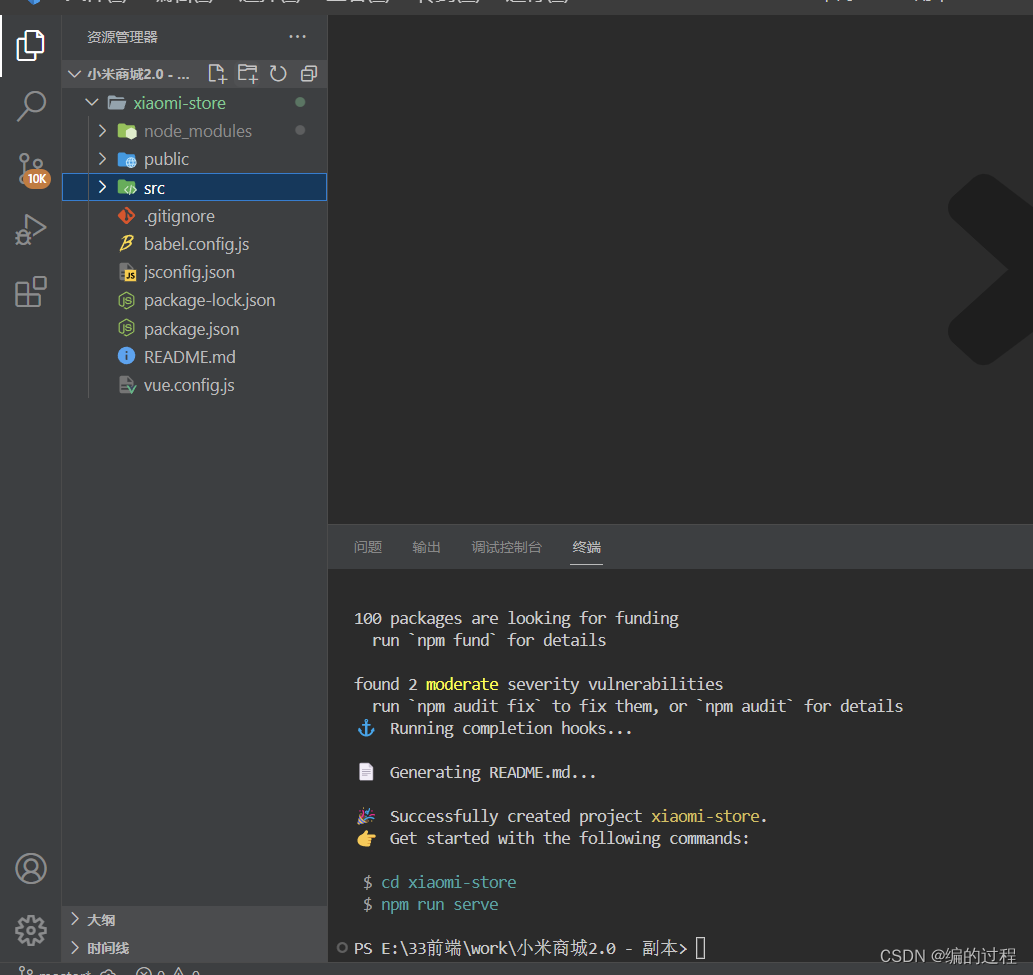Screen dimensions: 1033x975
Task: Select the xiaomi-store folder name
Action: [179, 103]
